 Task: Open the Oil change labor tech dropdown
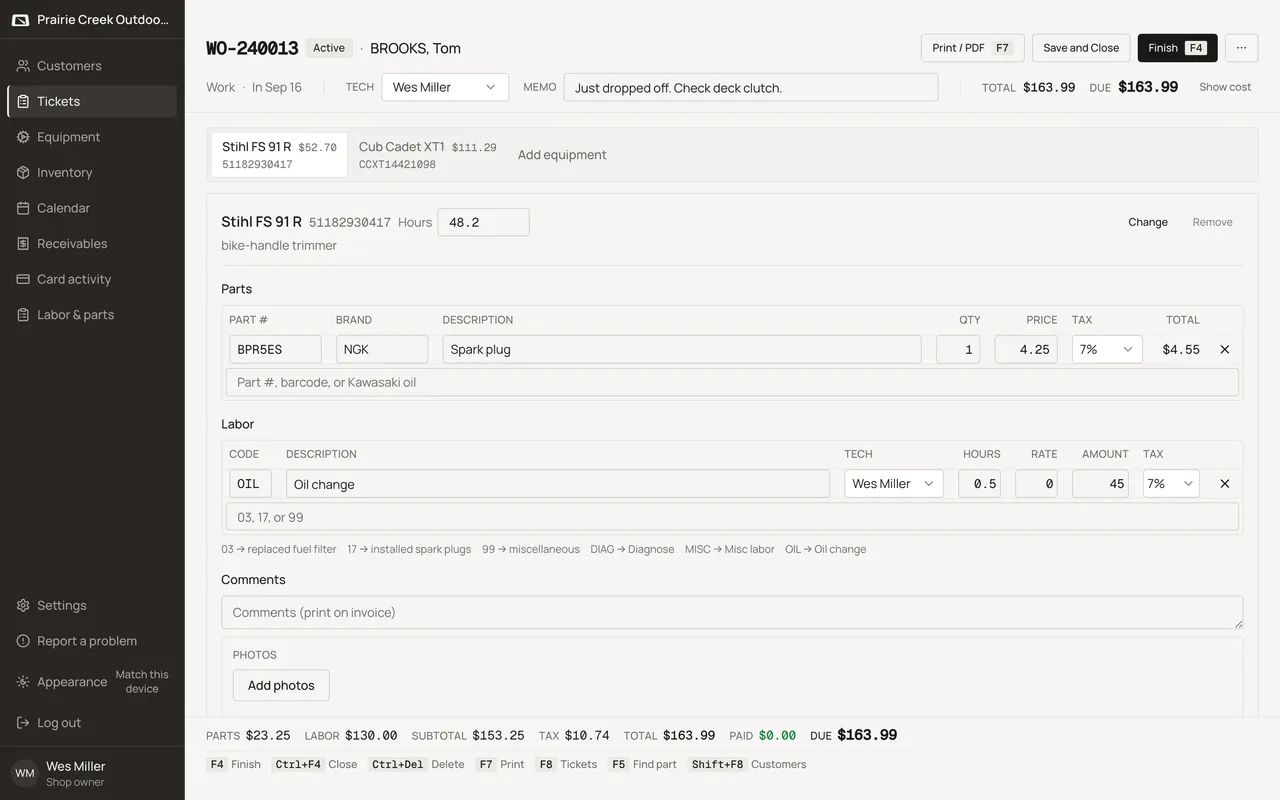pyautogui.click(x=894, y=484)
